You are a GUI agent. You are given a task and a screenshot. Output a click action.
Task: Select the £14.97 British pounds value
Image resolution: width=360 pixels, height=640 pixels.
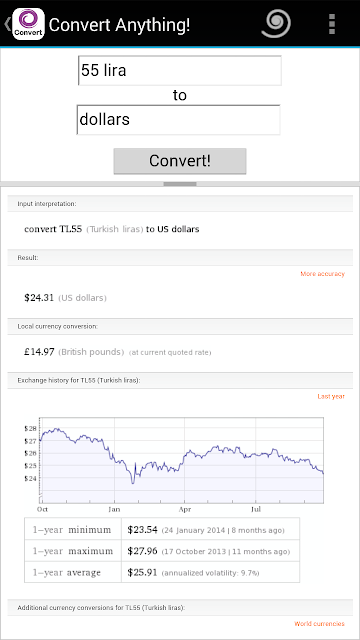tap(39, 352)
